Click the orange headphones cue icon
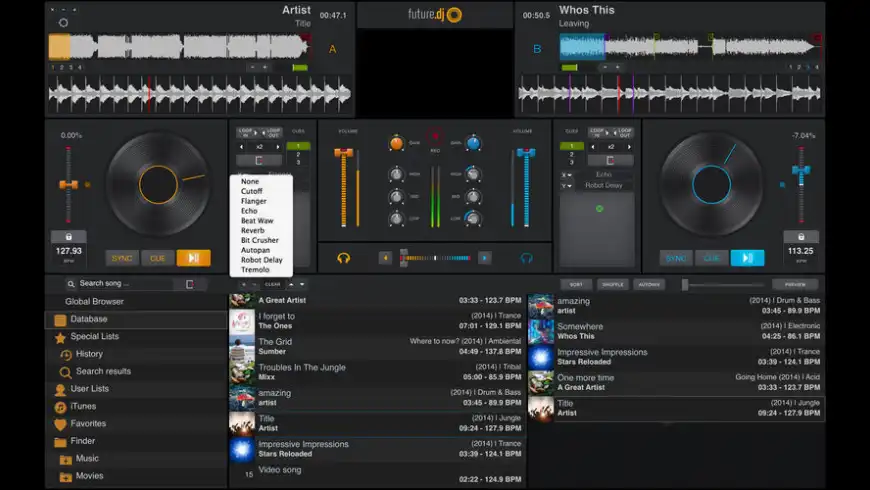Viewport: 870px width, 490px height. click(344, 257)
